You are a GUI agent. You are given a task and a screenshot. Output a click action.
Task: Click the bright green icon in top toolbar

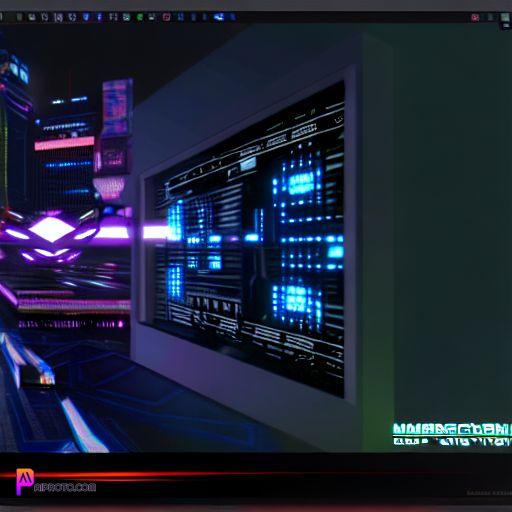tap(140, 17)
